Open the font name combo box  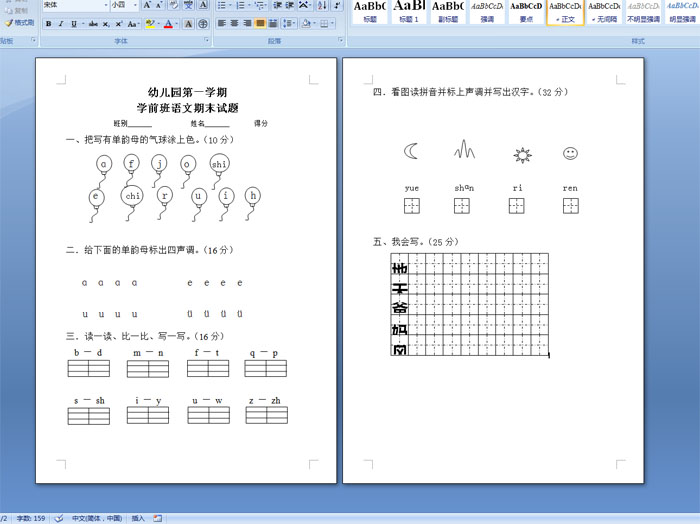(75, 5)
